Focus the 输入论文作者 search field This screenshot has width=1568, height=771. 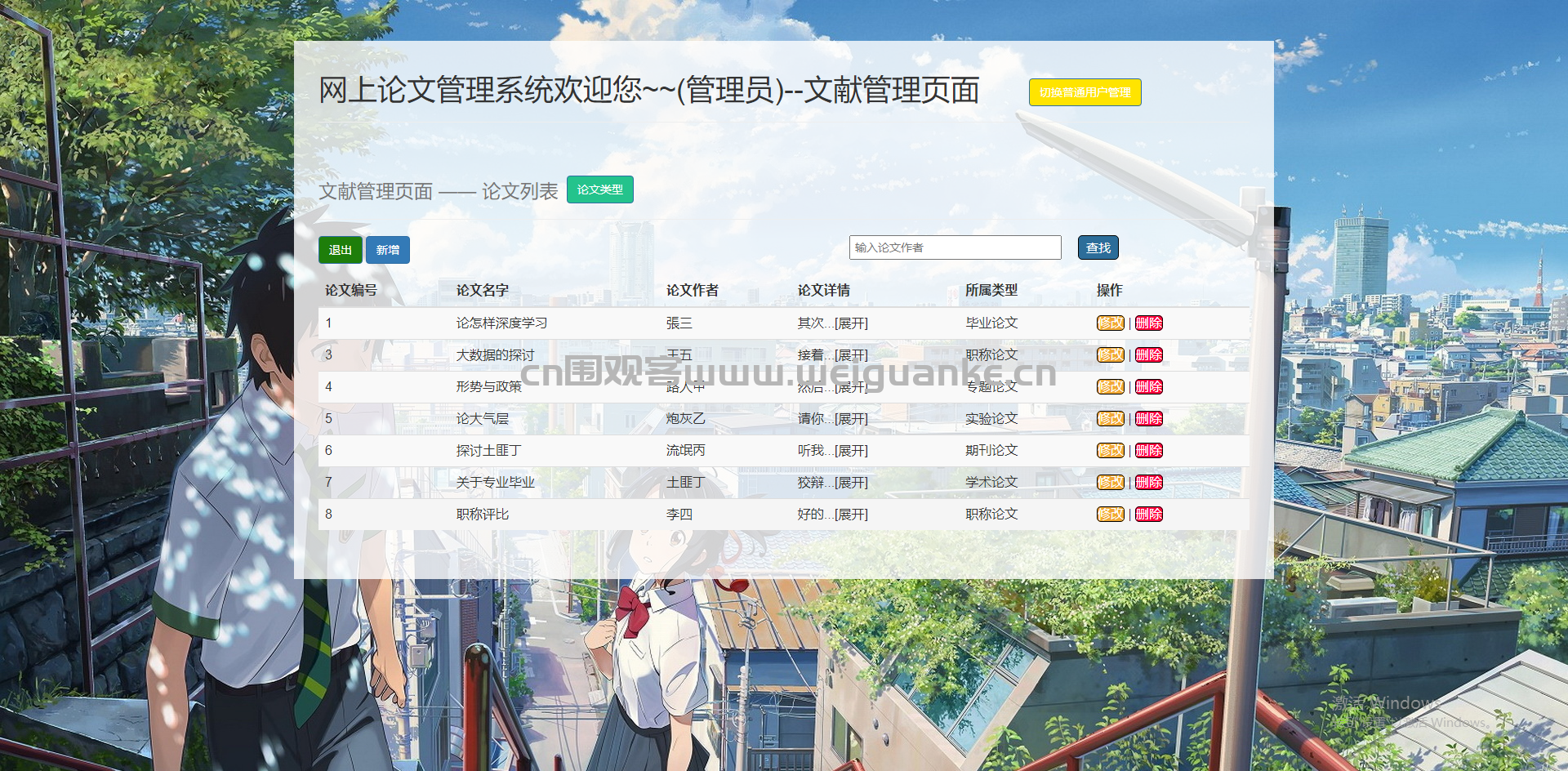tap(955, 247)
